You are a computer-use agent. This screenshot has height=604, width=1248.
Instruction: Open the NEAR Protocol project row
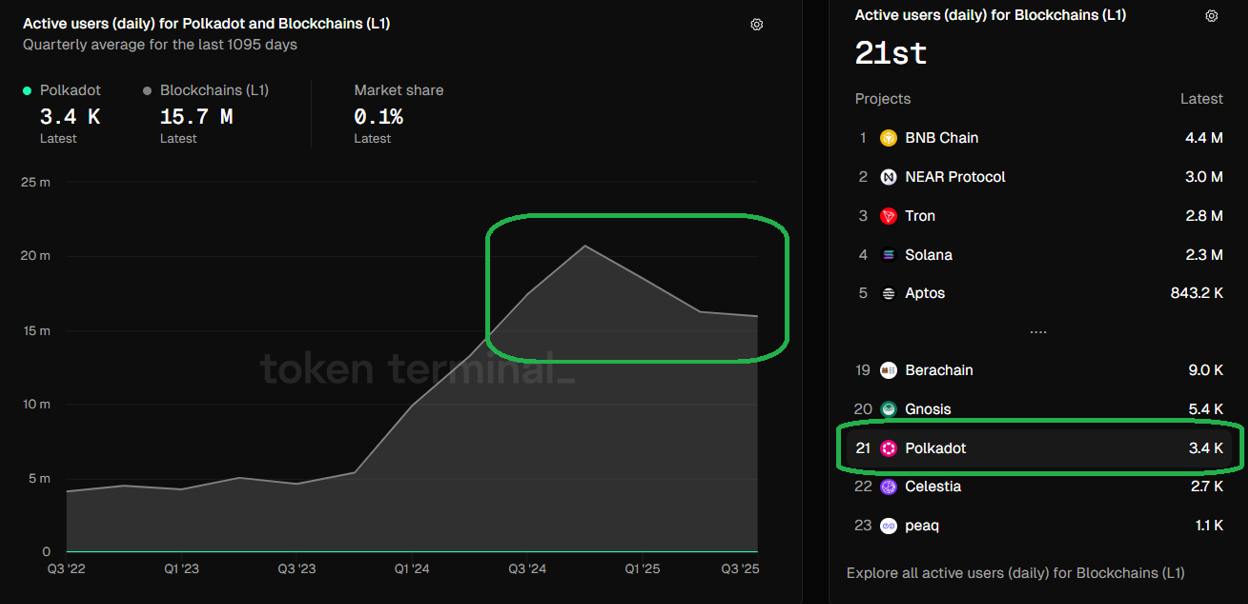pyautogui.click(x=1040, y=177)
